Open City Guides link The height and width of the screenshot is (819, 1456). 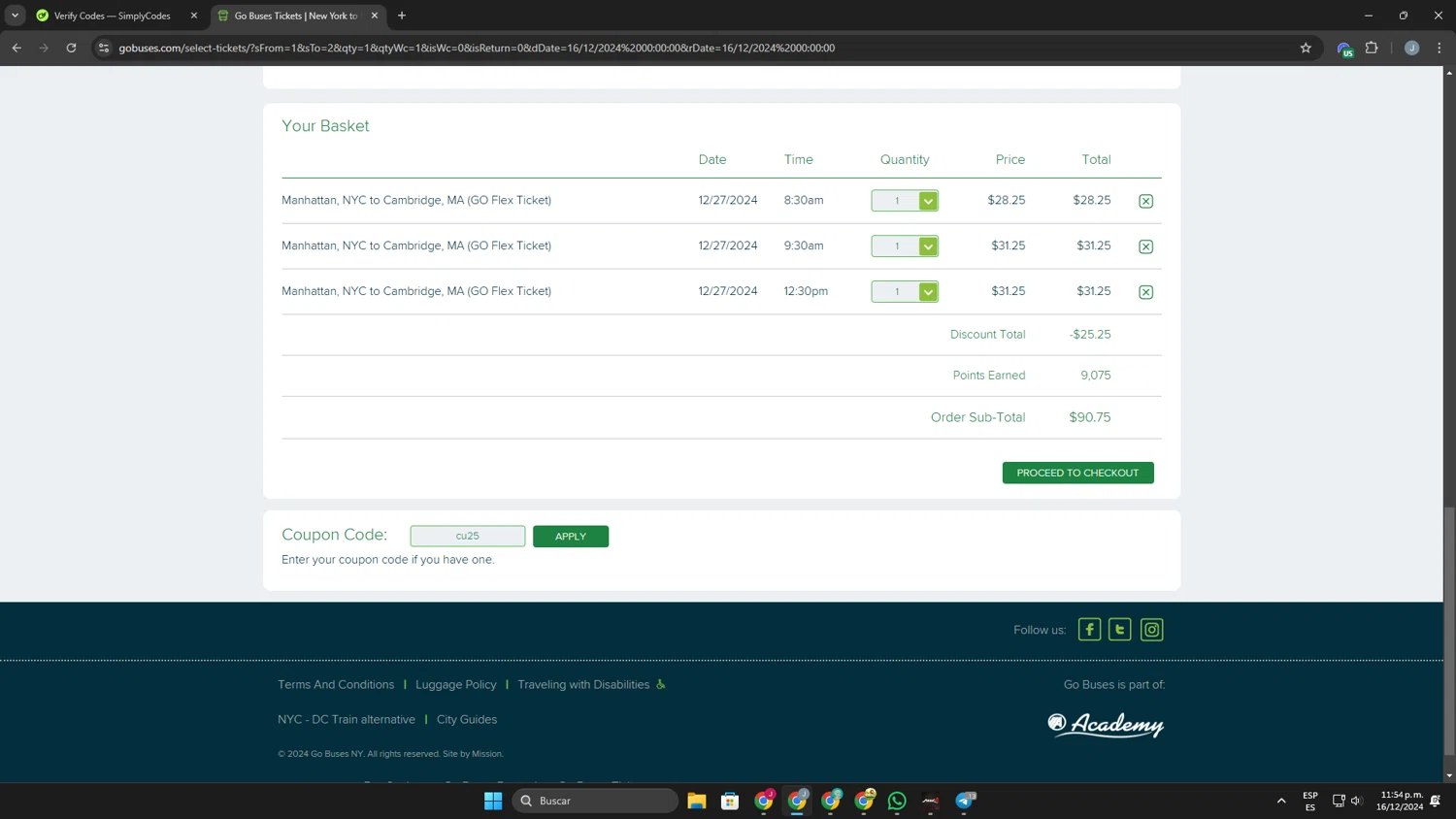click(467, 719)
